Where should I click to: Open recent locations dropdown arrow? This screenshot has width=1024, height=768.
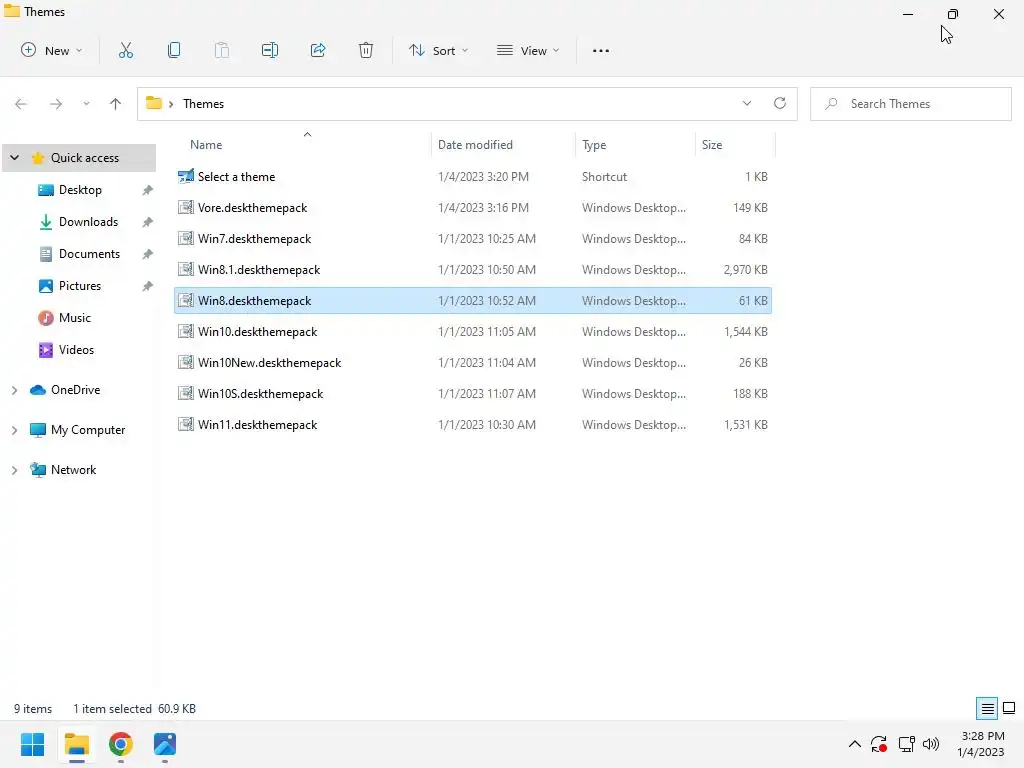pyautogui.click(x=86, y=104)
